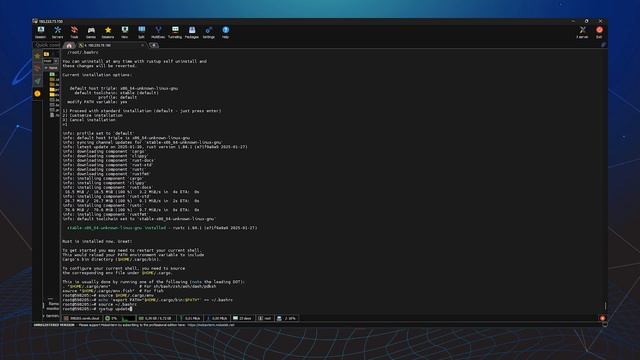This screenshot has height=360, width=640.
Task: Open the Servers toolbar button
Action: point(58,32)
